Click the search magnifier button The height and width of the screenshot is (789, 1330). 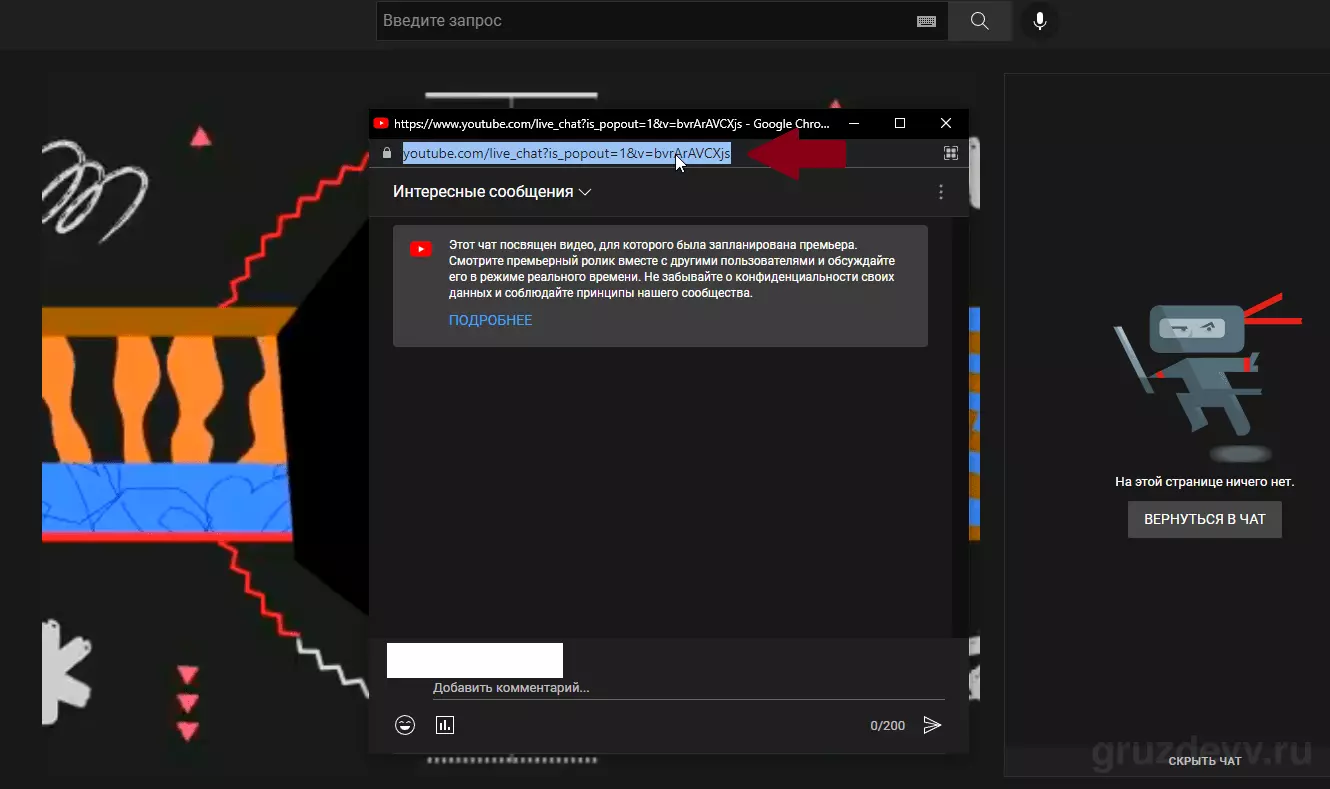click(979, 21)
